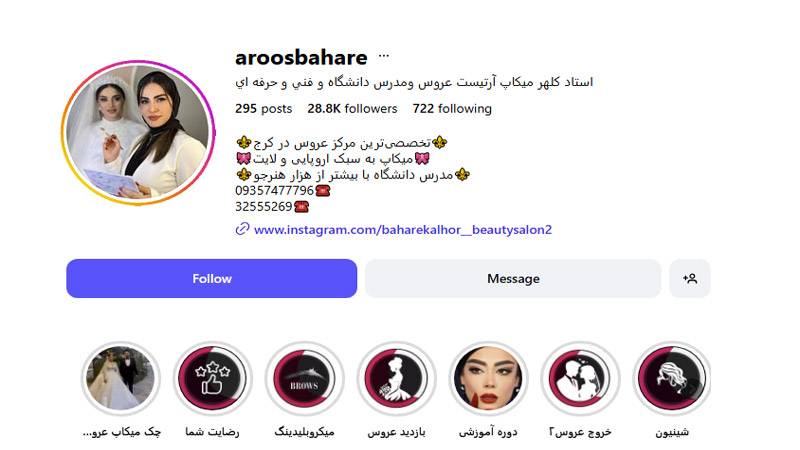The width and height of the screenshot is (800, 450).
Task: Click the chain link icon beside profile URL
Action: (242, 229)
